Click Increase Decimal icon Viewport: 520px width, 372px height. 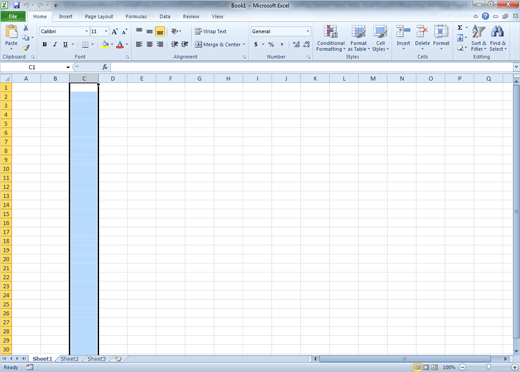[296, 44]
